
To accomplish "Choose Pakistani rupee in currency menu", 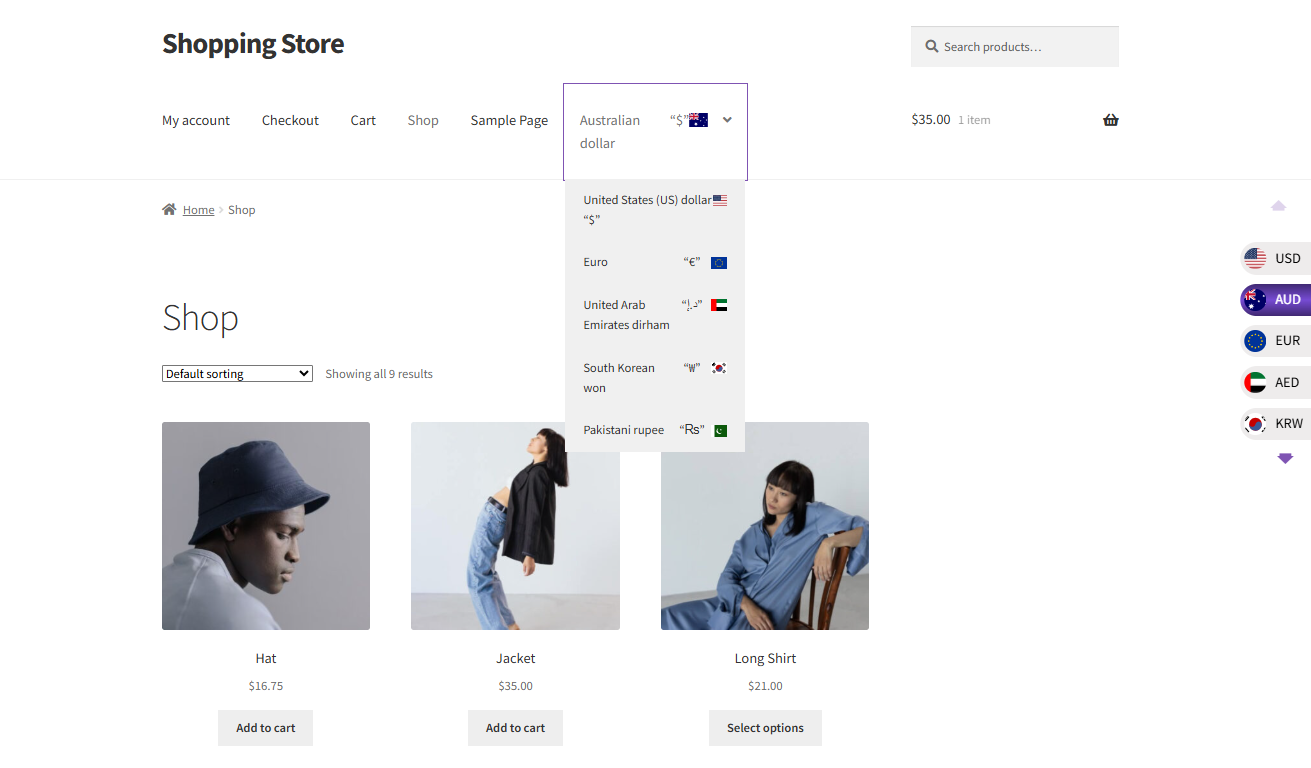I will [655, 430].
